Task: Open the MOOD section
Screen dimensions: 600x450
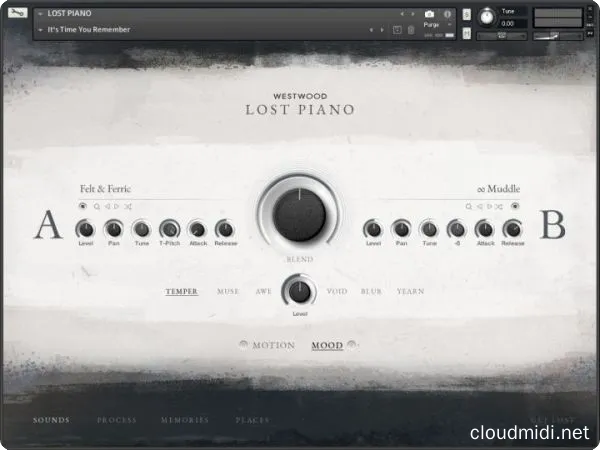Action: [x=327, y=345]
